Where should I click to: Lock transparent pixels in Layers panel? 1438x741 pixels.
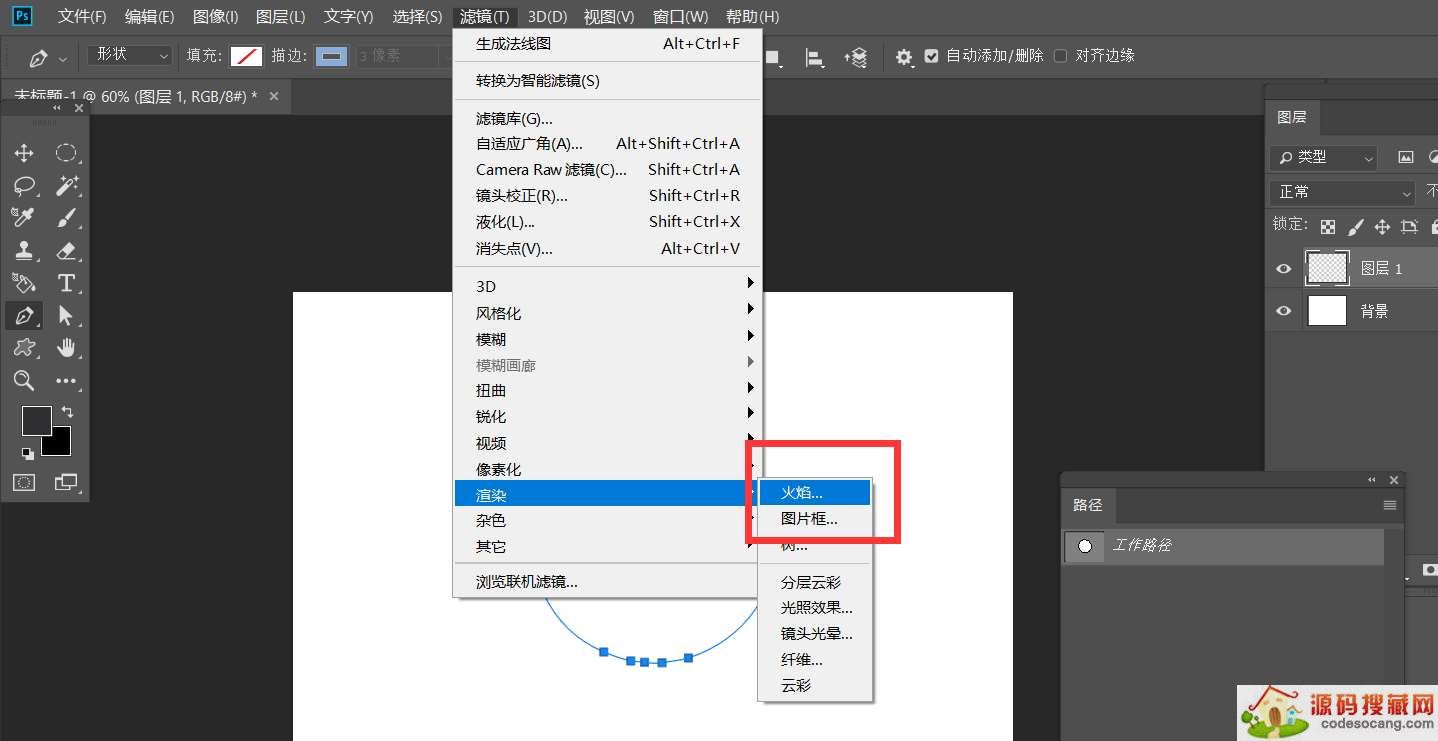click(x=1328, y=227)
